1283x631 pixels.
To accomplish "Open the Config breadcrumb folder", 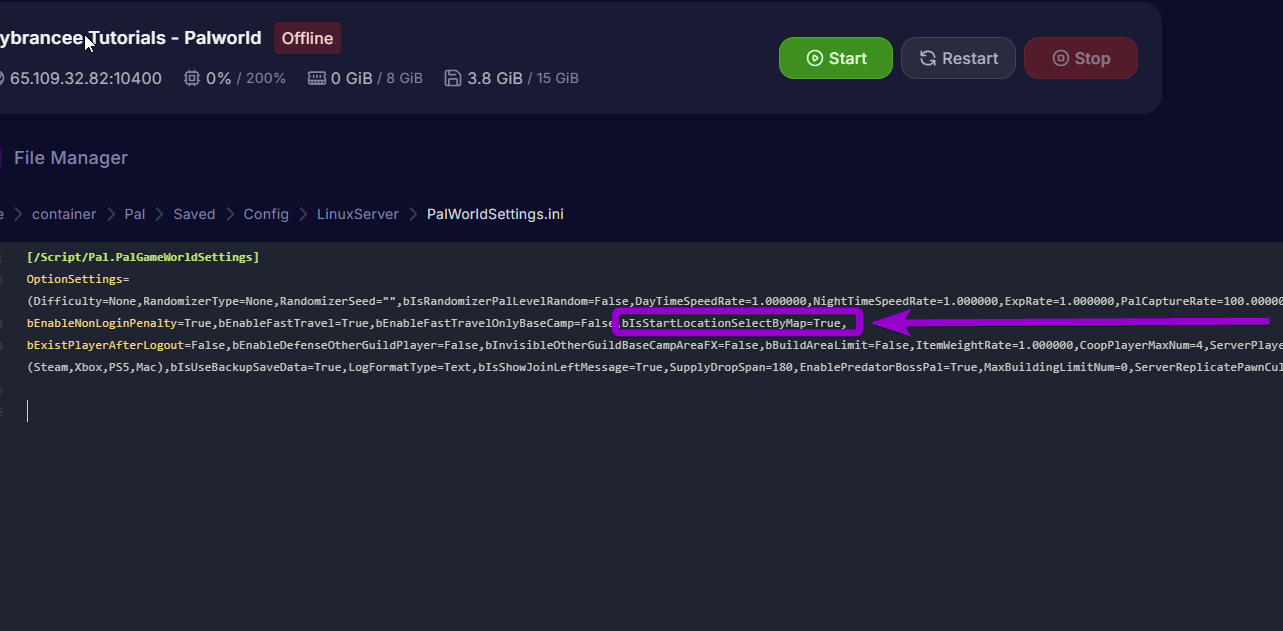I will pos(266,214).
